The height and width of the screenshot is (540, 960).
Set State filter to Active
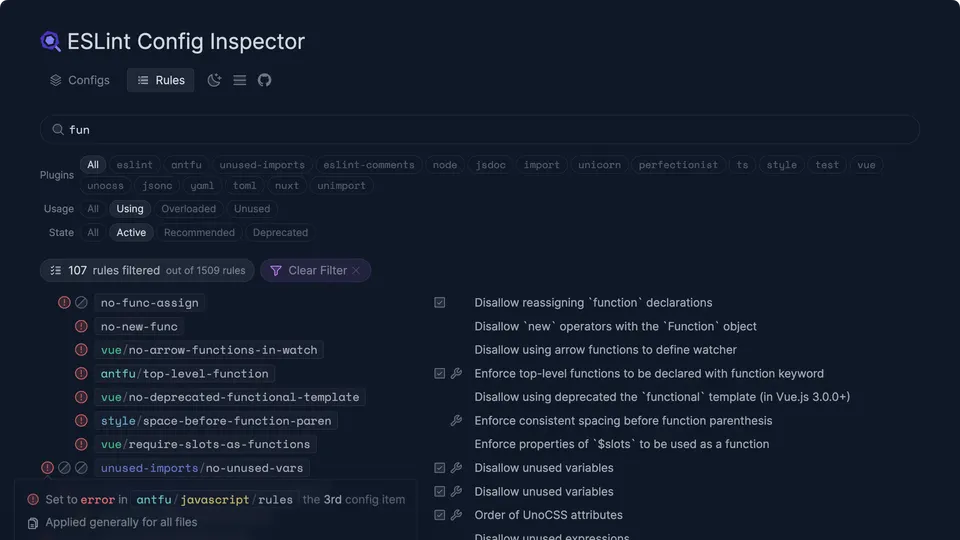[x=131, y=233]
